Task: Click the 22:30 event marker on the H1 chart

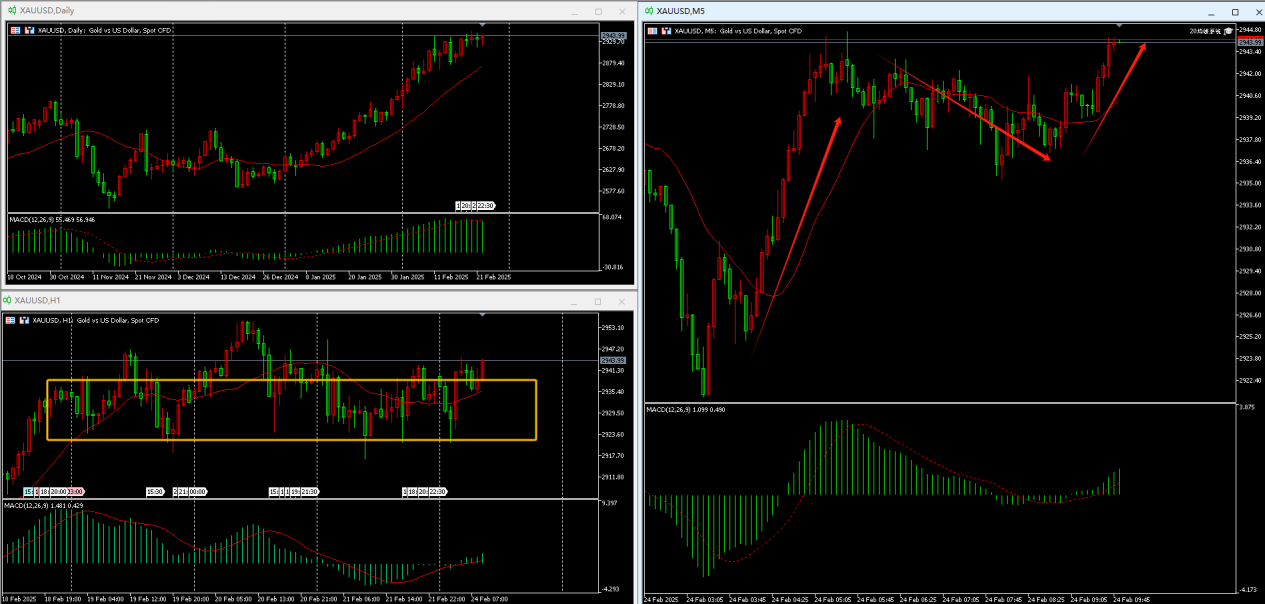Action: click(438, 492)
